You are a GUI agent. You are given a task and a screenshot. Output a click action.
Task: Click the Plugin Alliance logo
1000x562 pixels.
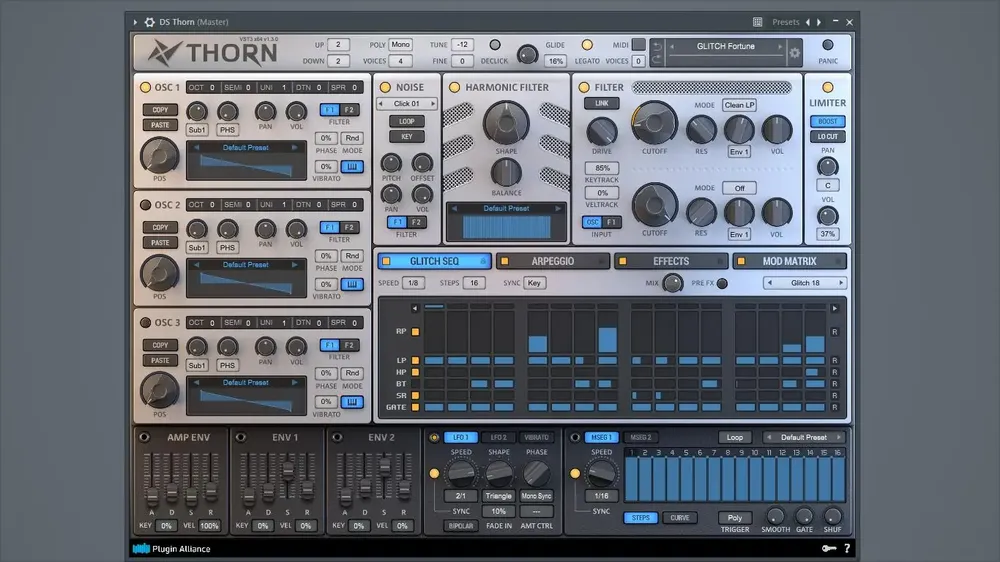tap(172, 549)
